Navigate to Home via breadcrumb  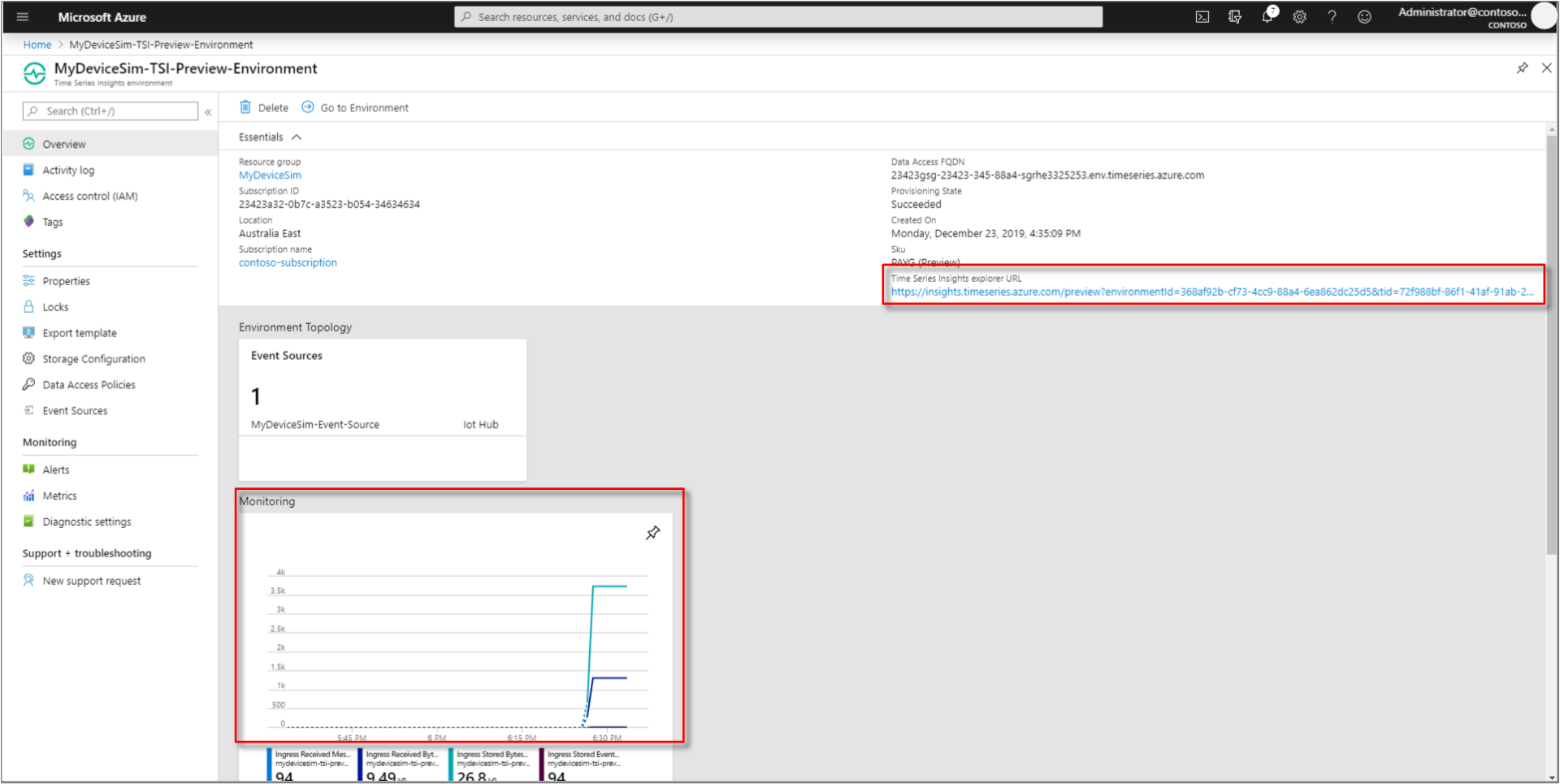click(37, 44)
